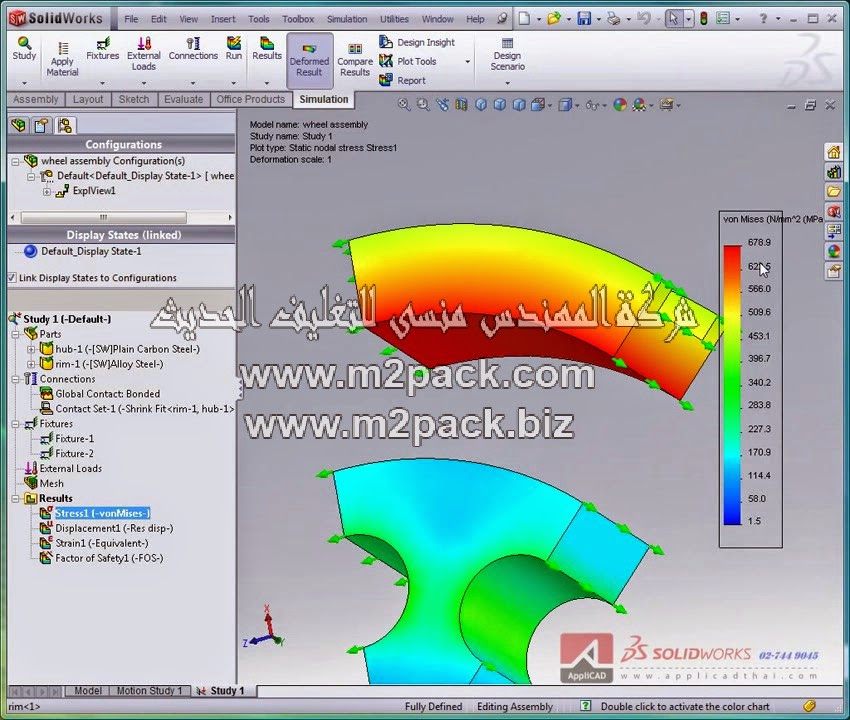Screen dimensions: 850x720
Task: Open the Study dropdown arrow
Action: coord(24,83)
